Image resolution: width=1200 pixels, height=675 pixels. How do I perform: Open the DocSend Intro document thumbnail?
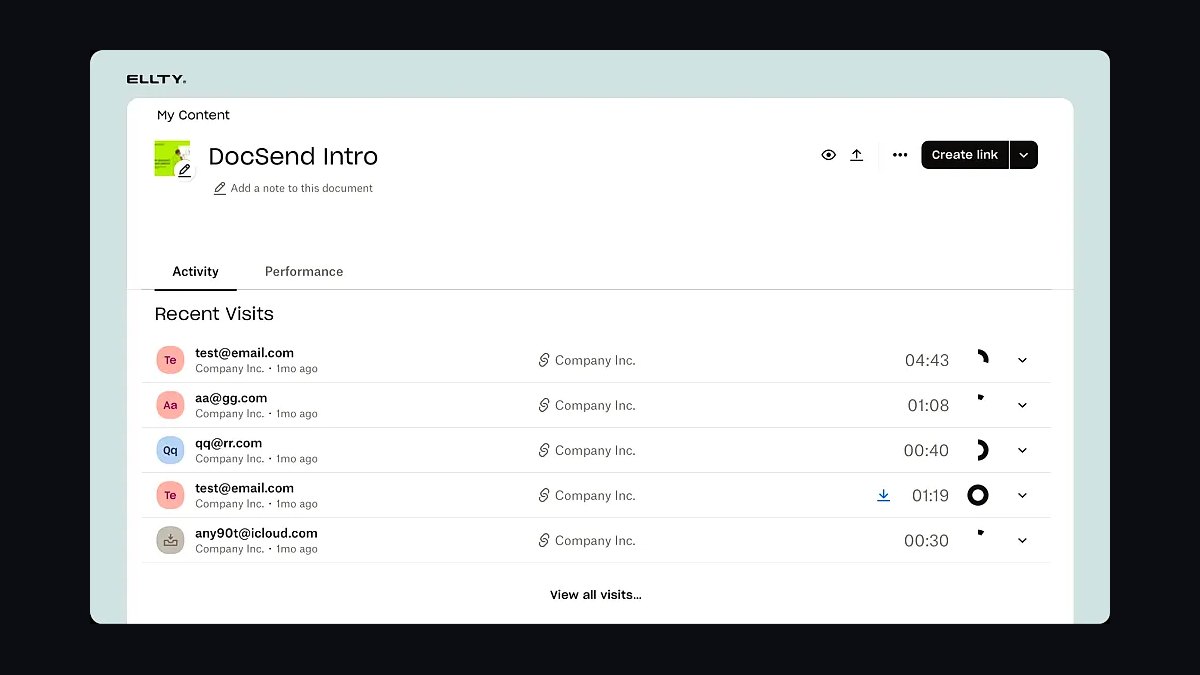172,158
